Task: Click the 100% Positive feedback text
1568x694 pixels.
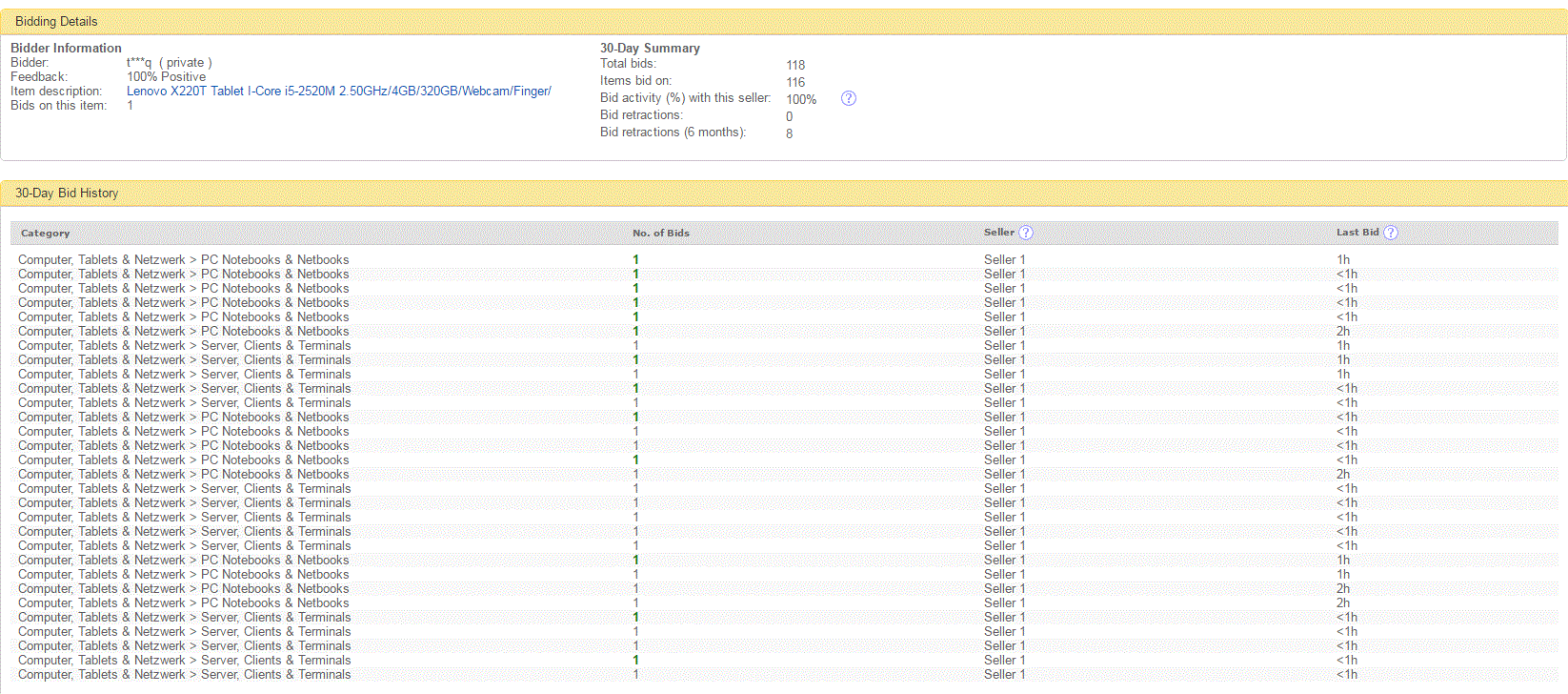Action: coord(166,77)
